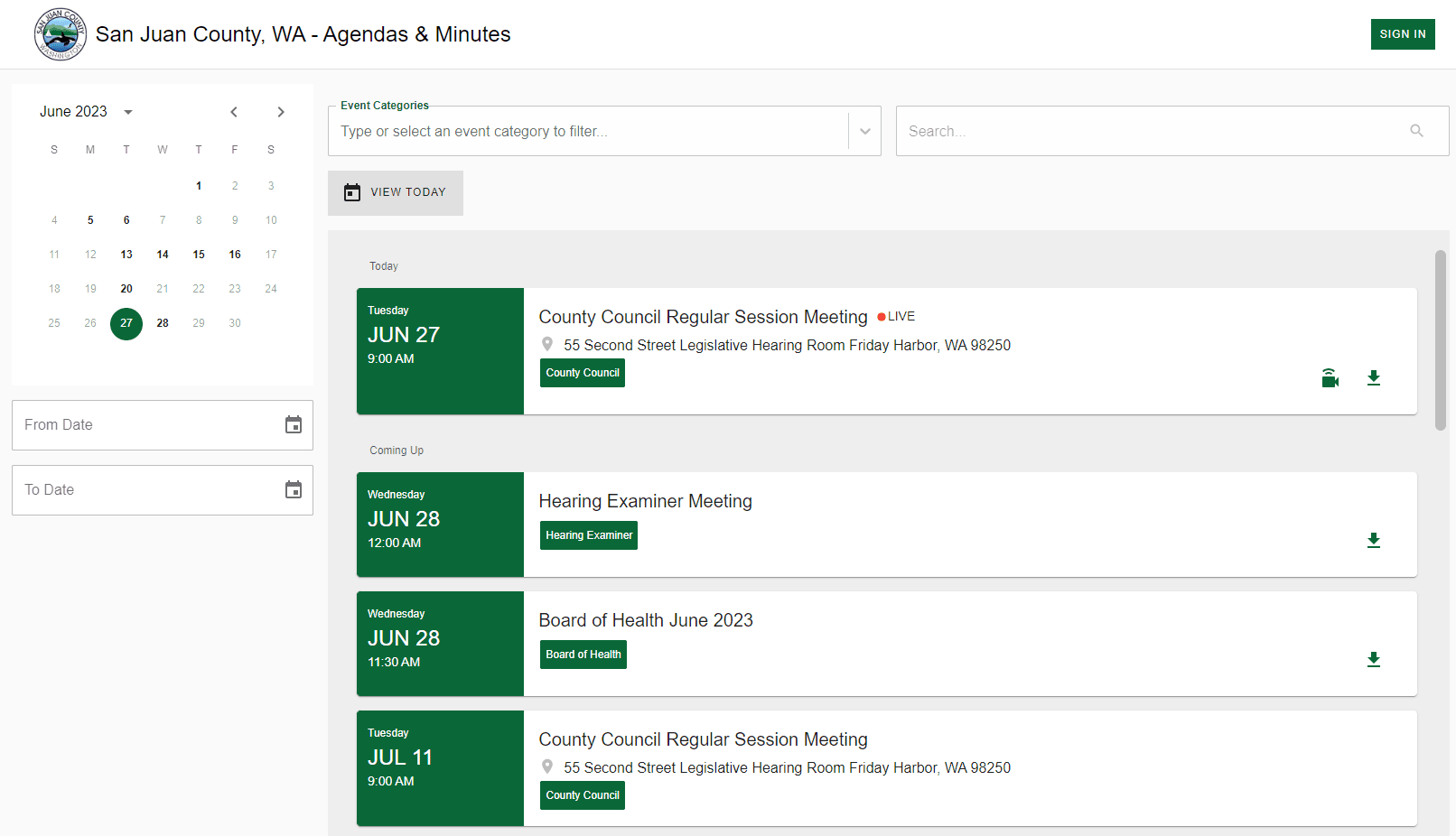This screenshot has height=836, width=1456.
Task: Click the location pin for the July 11 meeting
Action: 548,766
